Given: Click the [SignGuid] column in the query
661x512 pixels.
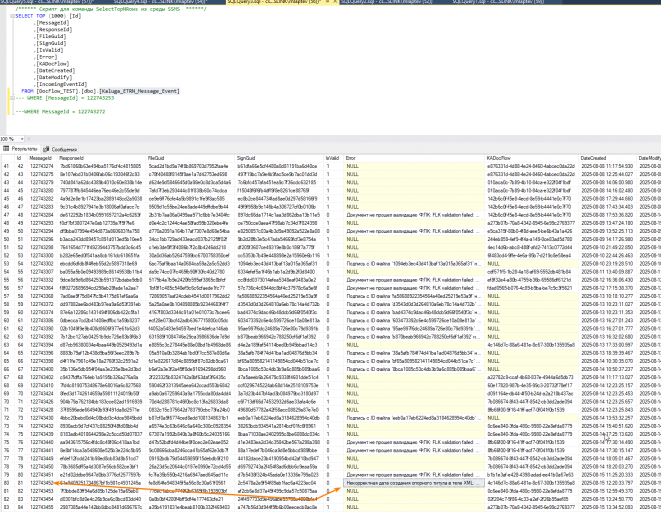Looking at the screenshot, I should [51, 43].
